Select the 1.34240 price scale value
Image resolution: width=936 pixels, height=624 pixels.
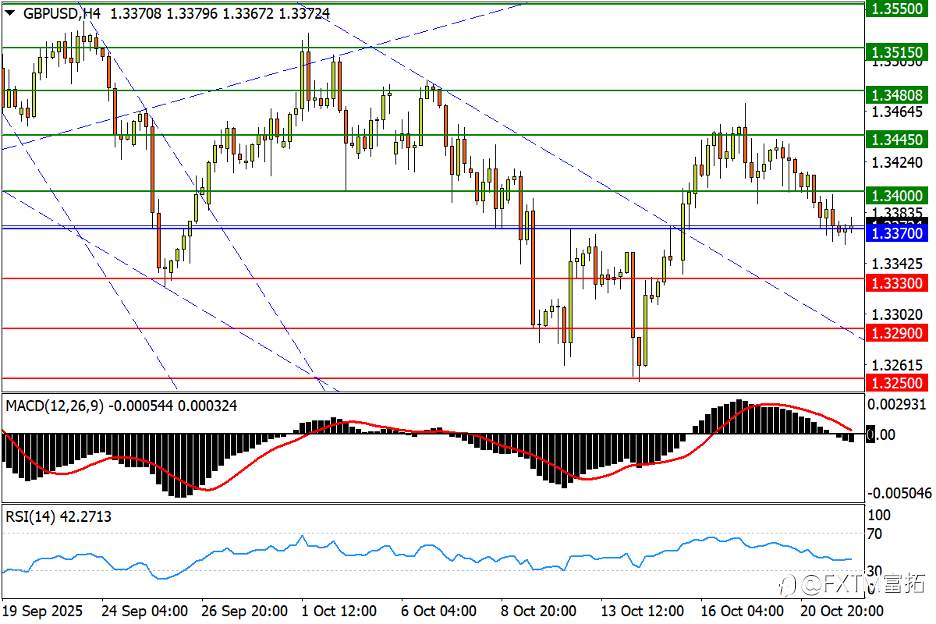pyautogui.click(x=897, y=162)
